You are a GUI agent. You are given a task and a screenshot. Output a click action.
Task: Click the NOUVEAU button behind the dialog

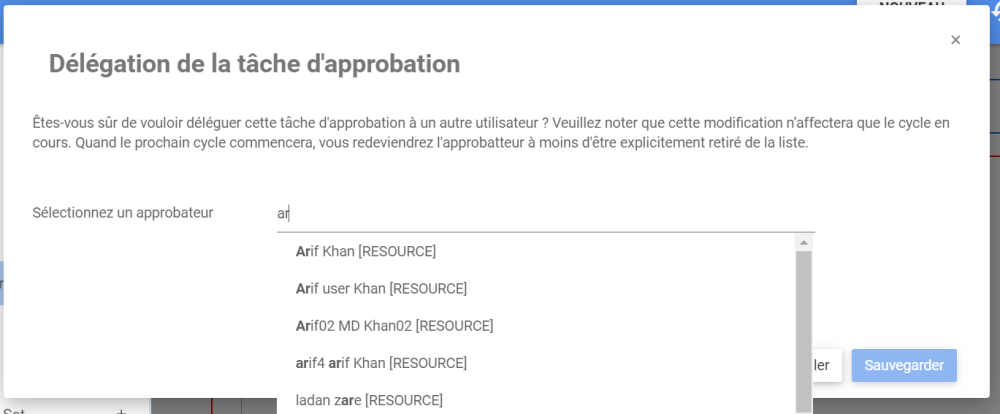coord(910,5)
